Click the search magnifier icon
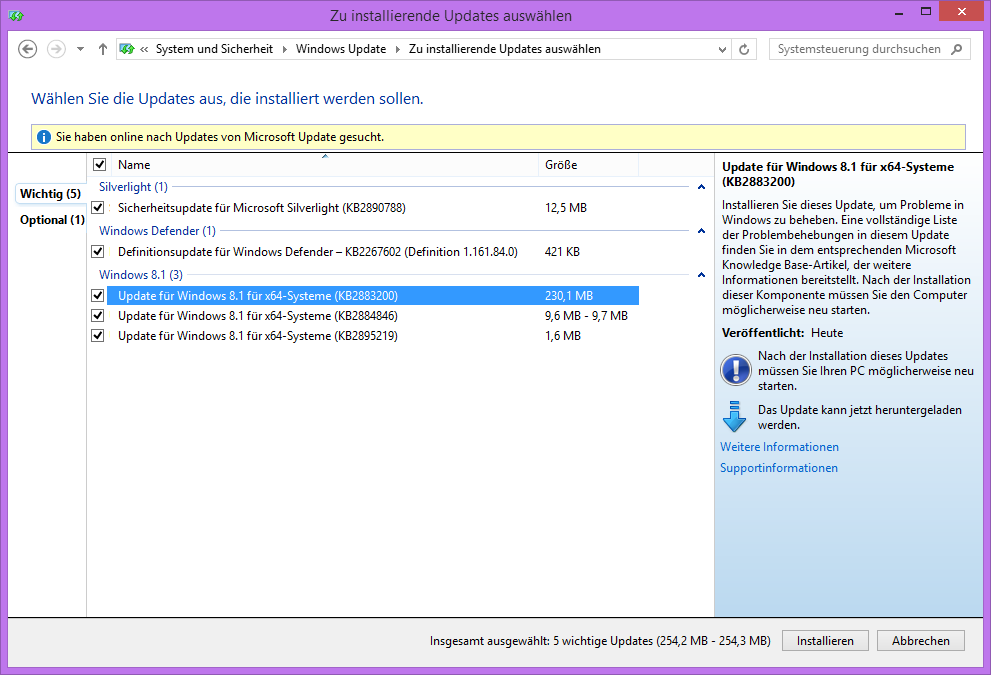991x675 pixels. pyautogui.click(x=957, y=49)
